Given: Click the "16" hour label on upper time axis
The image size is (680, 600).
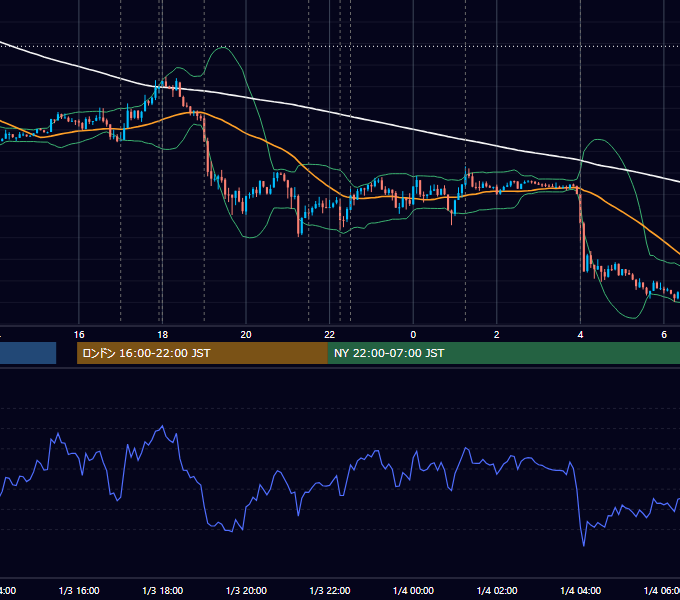Looking at the screenshot, I should coord(79,335).
